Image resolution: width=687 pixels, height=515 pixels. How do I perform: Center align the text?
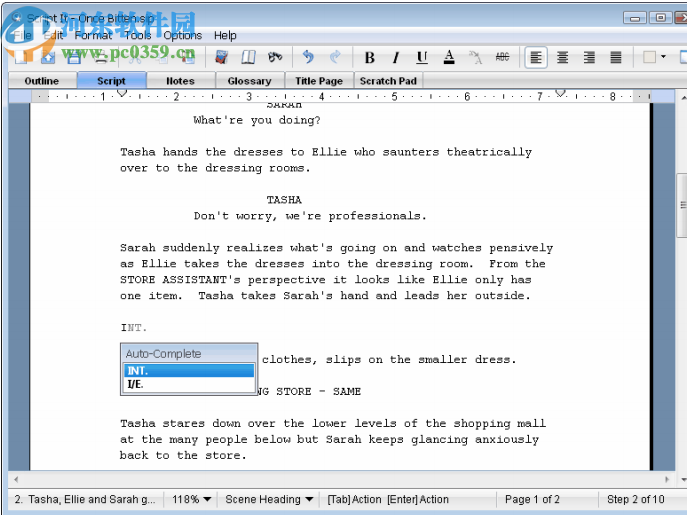click(563, 57)
